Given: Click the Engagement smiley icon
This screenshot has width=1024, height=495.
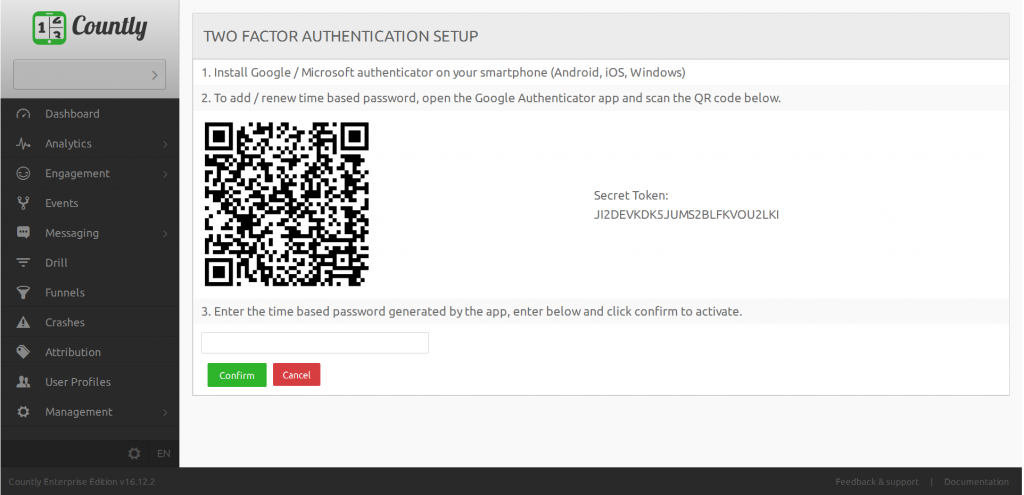Looking at the screenshot, I should 24,174.
